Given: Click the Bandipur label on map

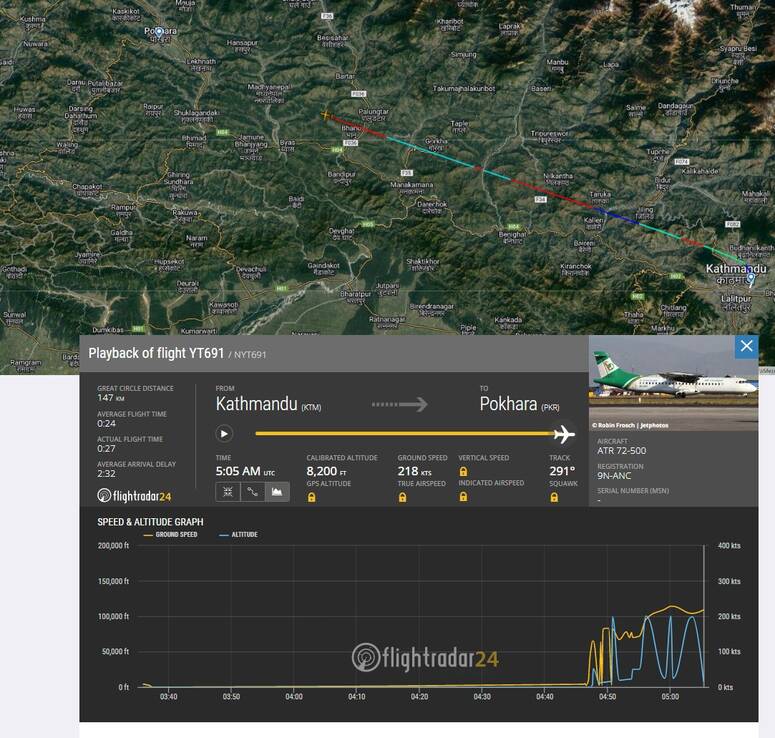Looking at the screenshot, I should point(342,174).
